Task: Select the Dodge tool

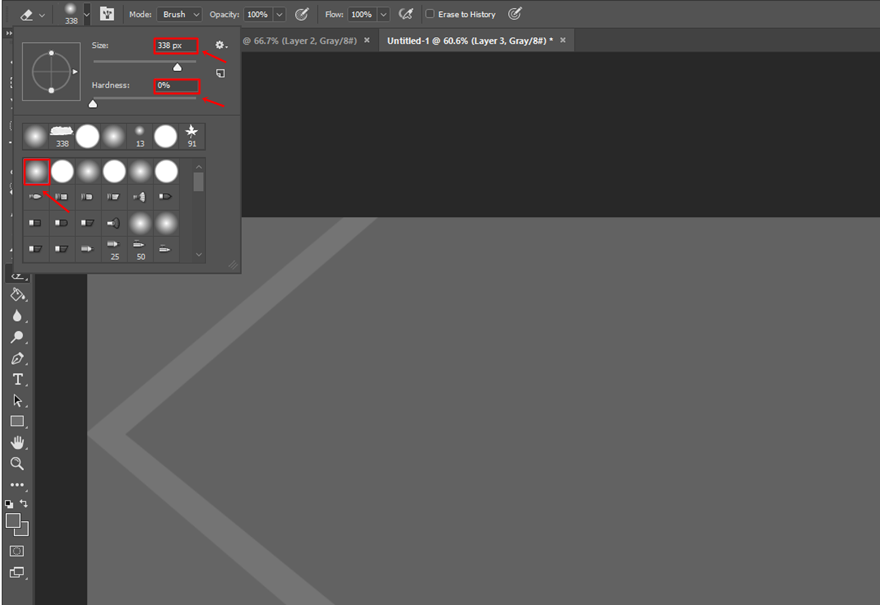Action: click(17, 337)
